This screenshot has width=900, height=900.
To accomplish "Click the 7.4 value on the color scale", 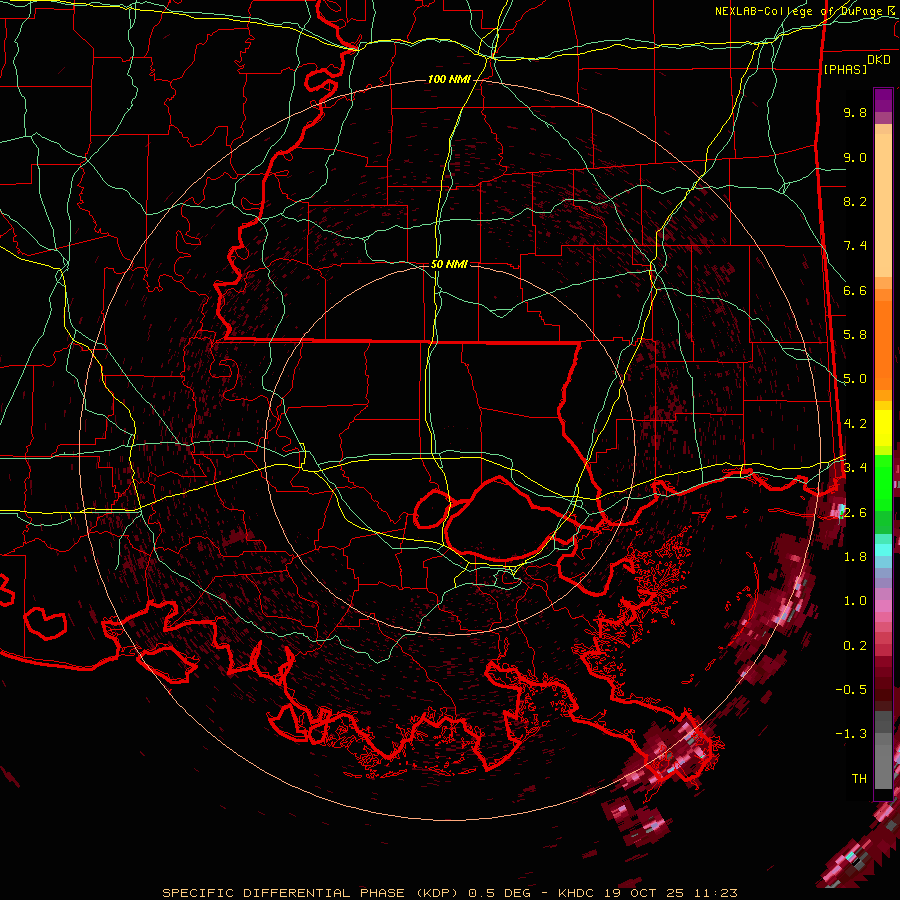I will (x=855, y=246).
